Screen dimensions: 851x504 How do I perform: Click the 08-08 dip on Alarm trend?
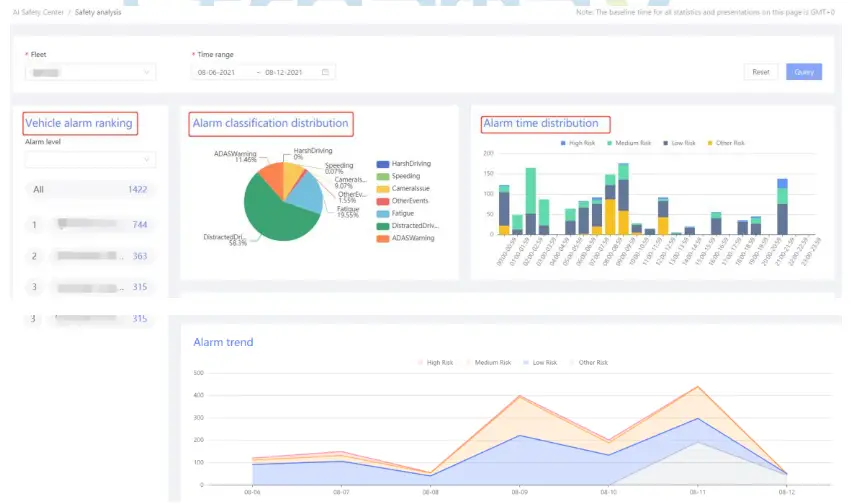pos(430,473)
